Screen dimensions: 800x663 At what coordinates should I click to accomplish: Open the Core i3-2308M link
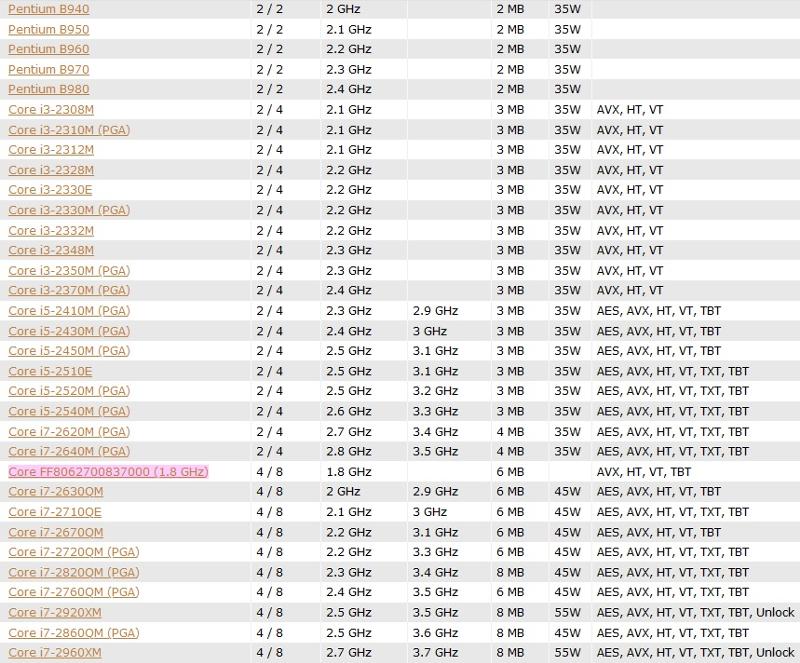51,109
